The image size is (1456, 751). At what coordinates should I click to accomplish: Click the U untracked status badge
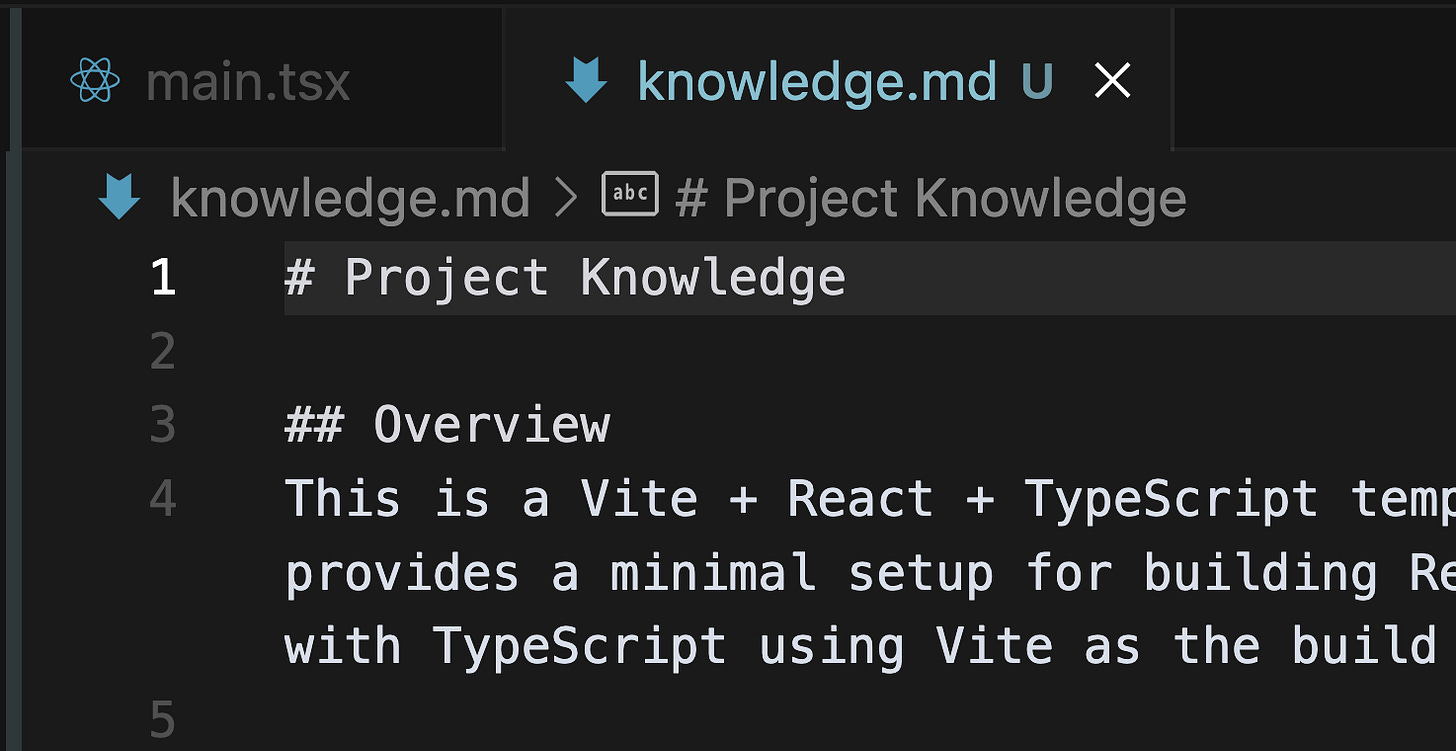point(1037,81)
